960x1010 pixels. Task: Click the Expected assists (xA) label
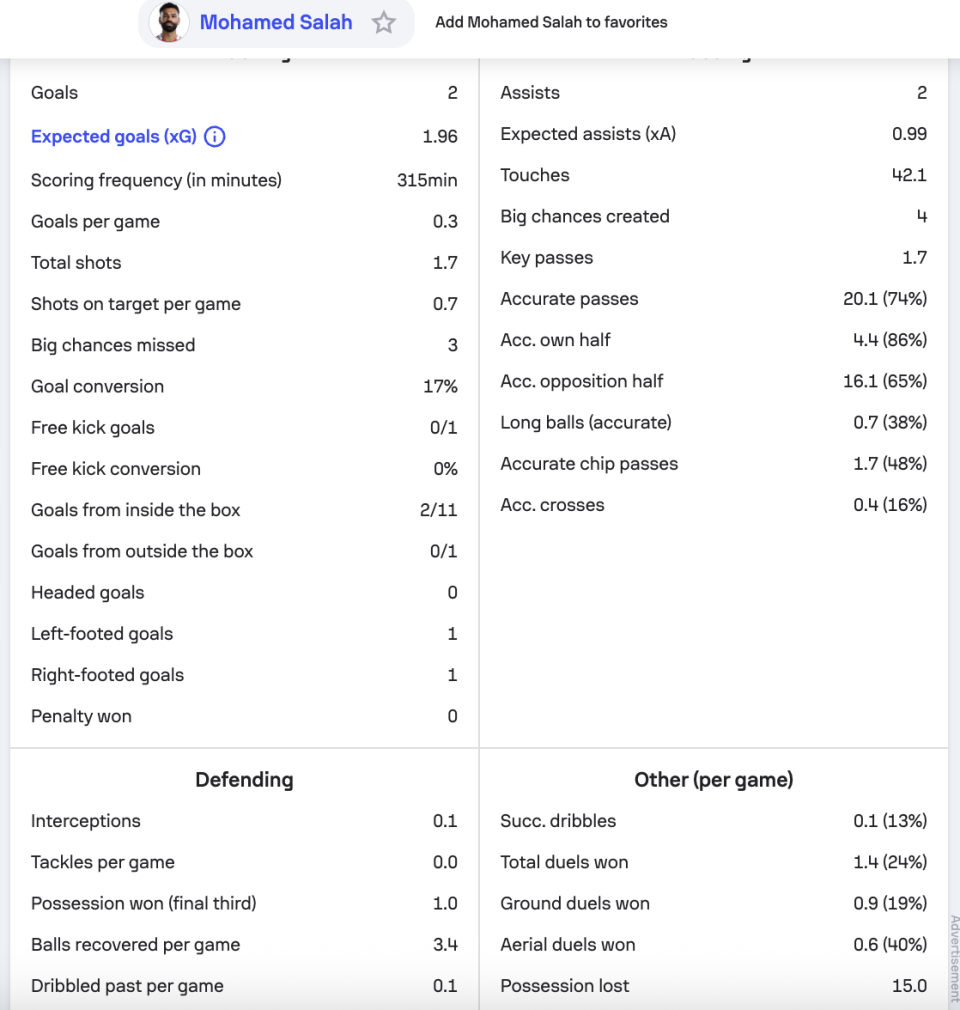pos(588,134)
